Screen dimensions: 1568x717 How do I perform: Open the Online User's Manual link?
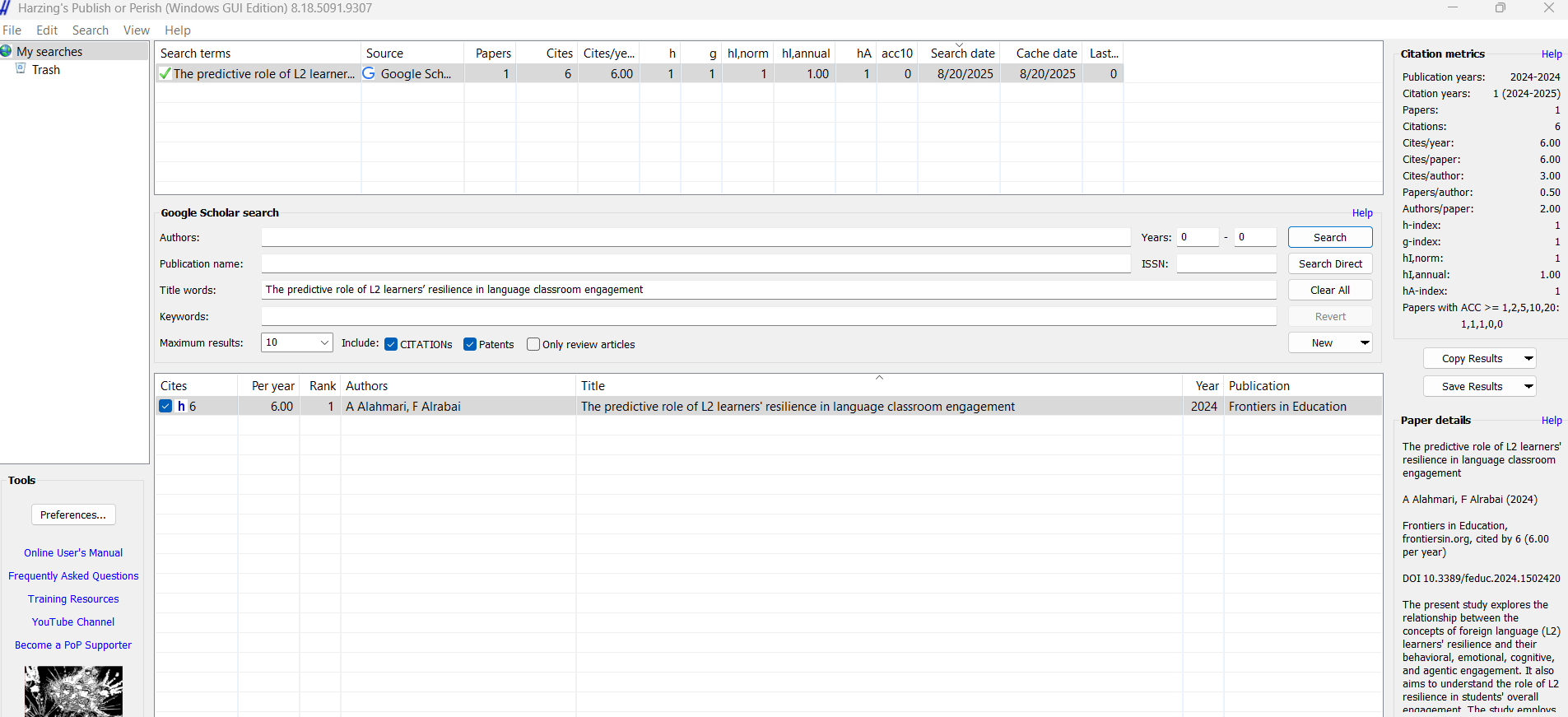click(73, 552)
